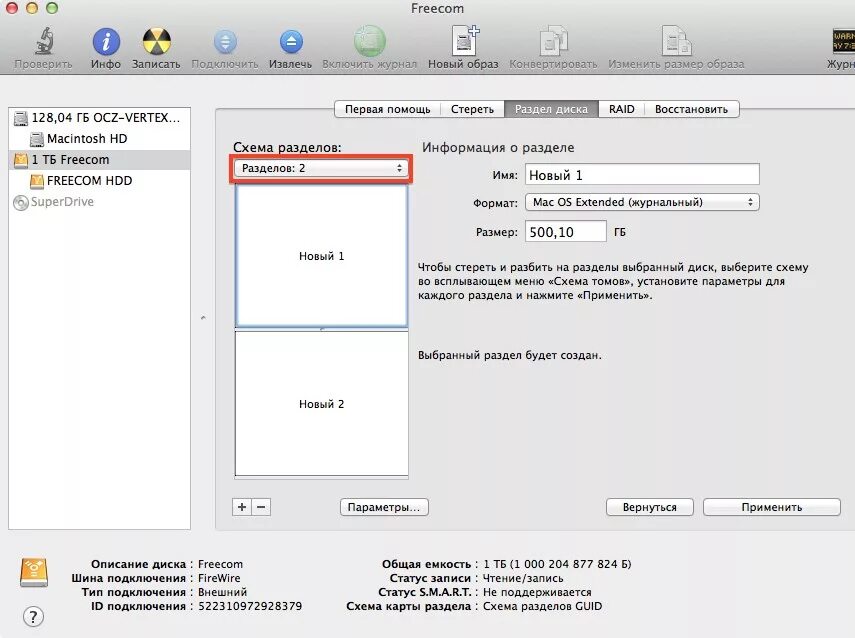
Task: Click the Конвертировать toolbar icon
Action: point(553,41)
